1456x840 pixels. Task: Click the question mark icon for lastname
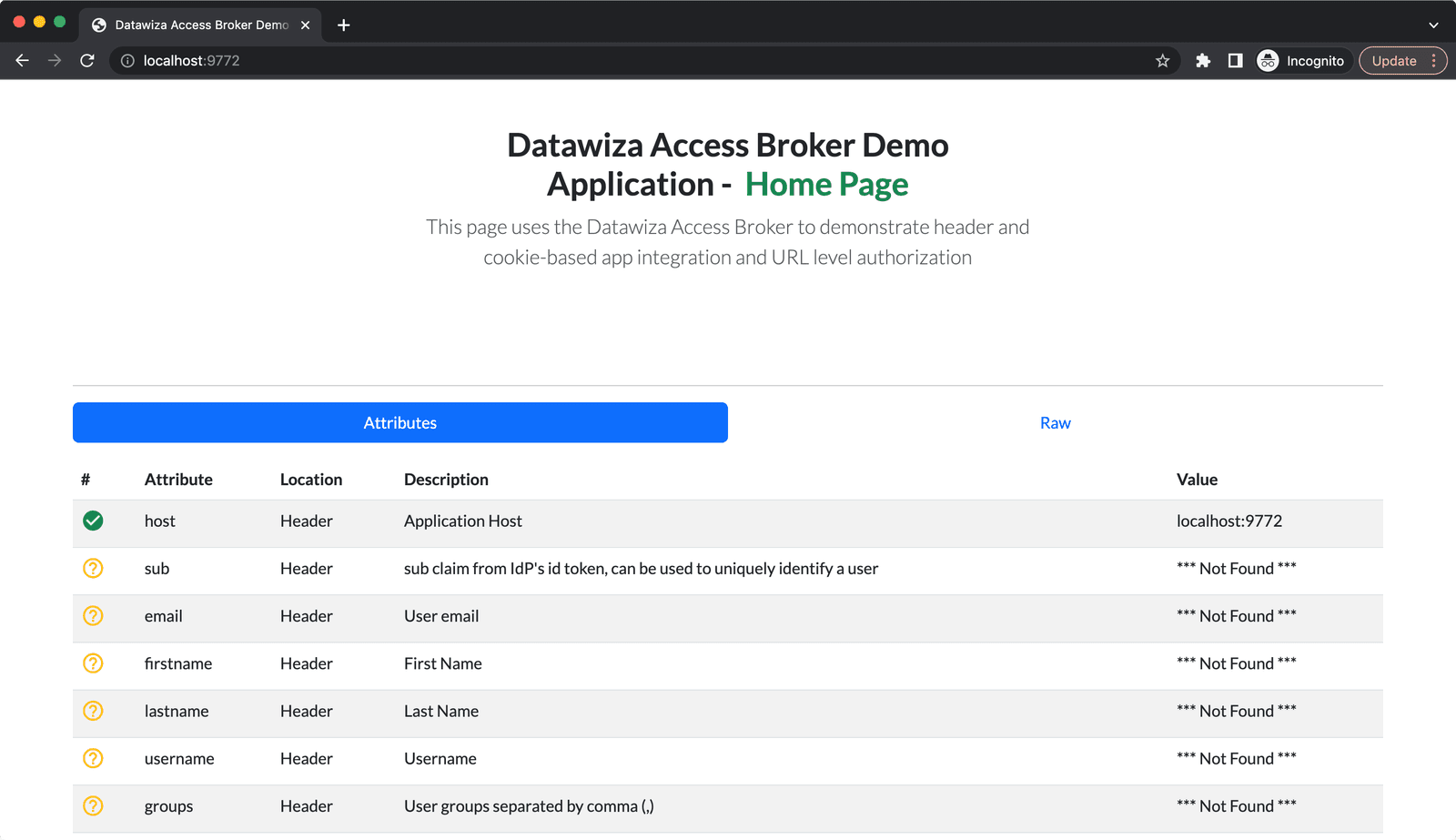93,711
